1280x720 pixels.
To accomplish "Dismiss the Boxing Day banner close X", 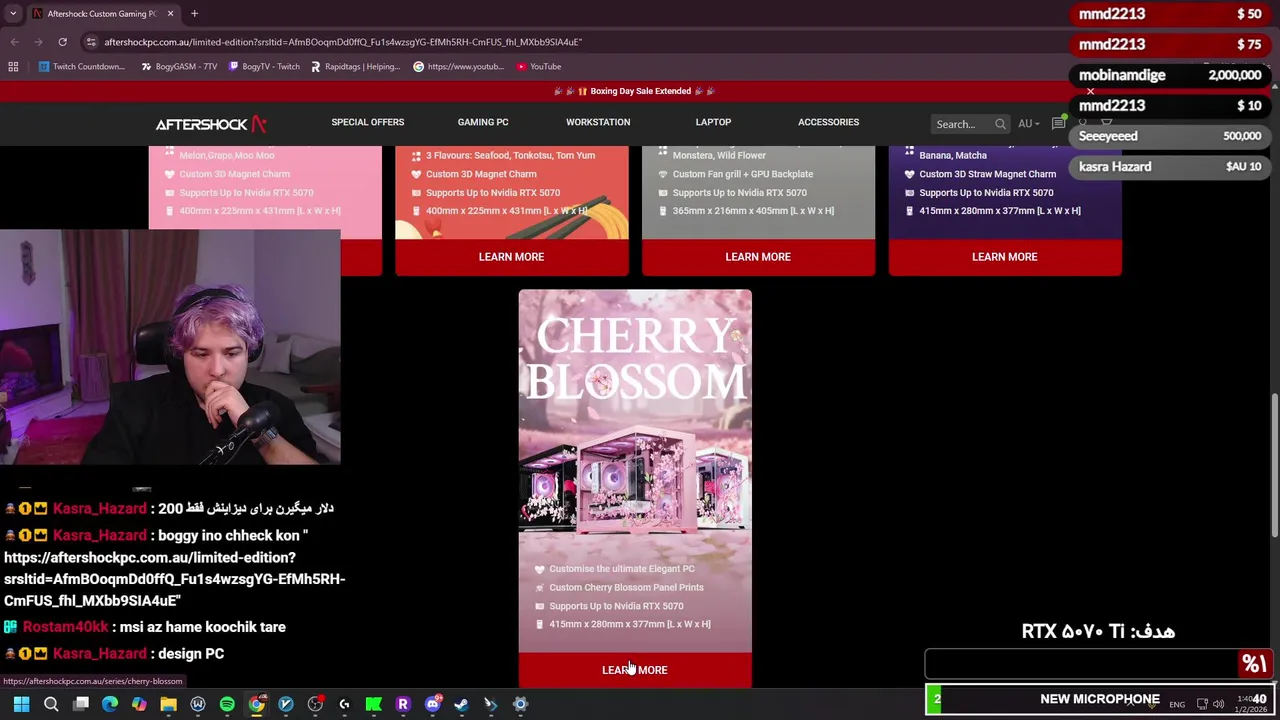I will pos(1090,91).
